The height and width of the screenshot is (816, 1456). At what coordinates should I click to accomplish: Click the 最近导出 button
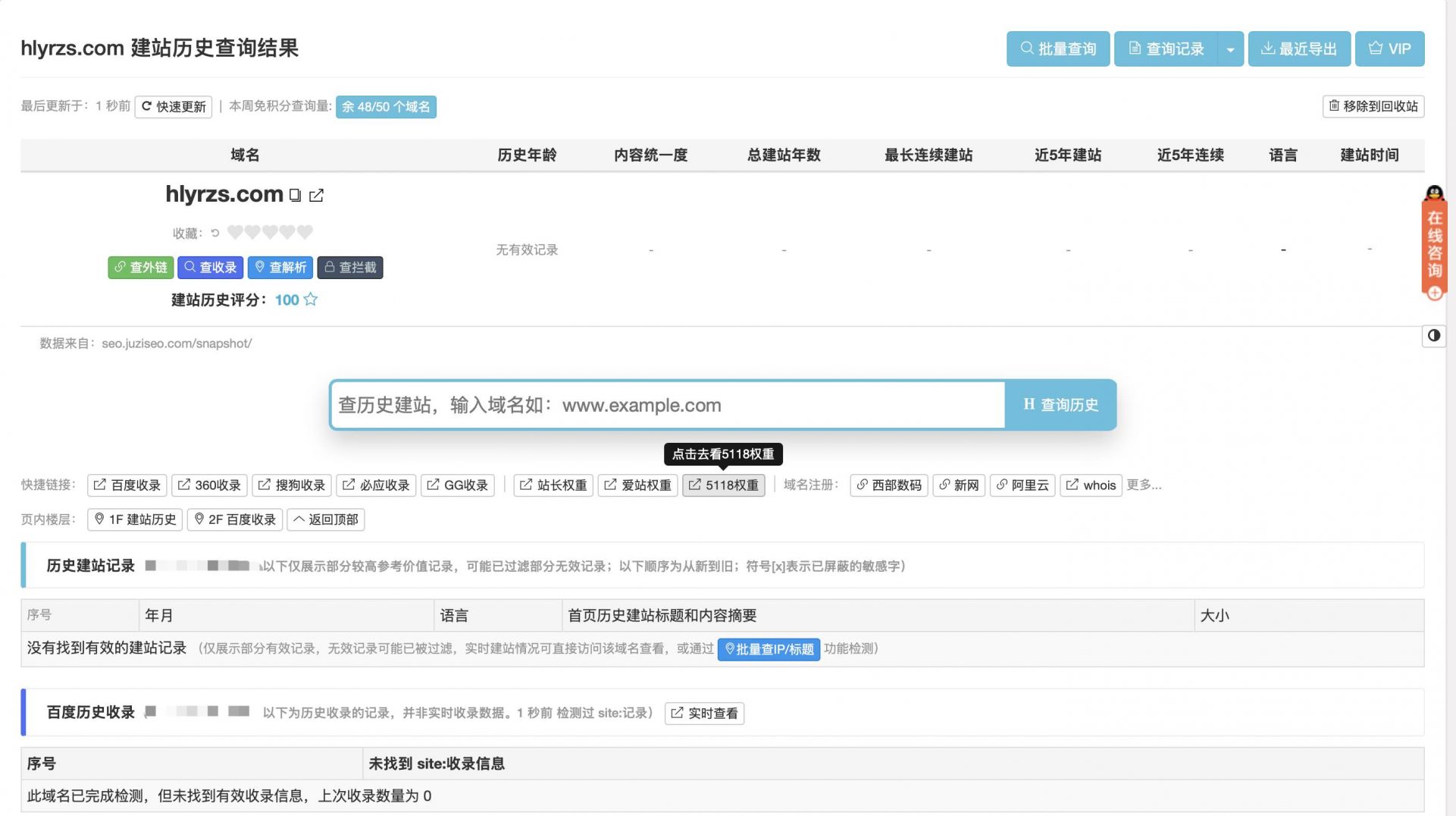coord(1298,49)
